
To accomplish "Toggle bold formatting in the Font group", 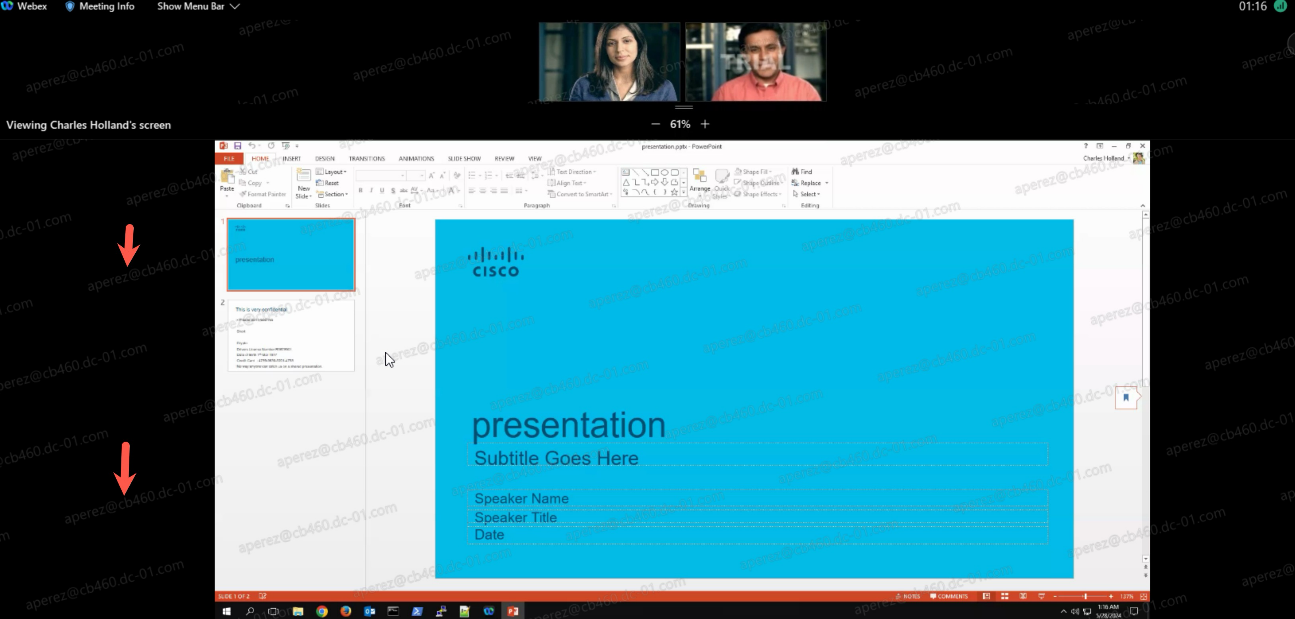I will point(361,190).
